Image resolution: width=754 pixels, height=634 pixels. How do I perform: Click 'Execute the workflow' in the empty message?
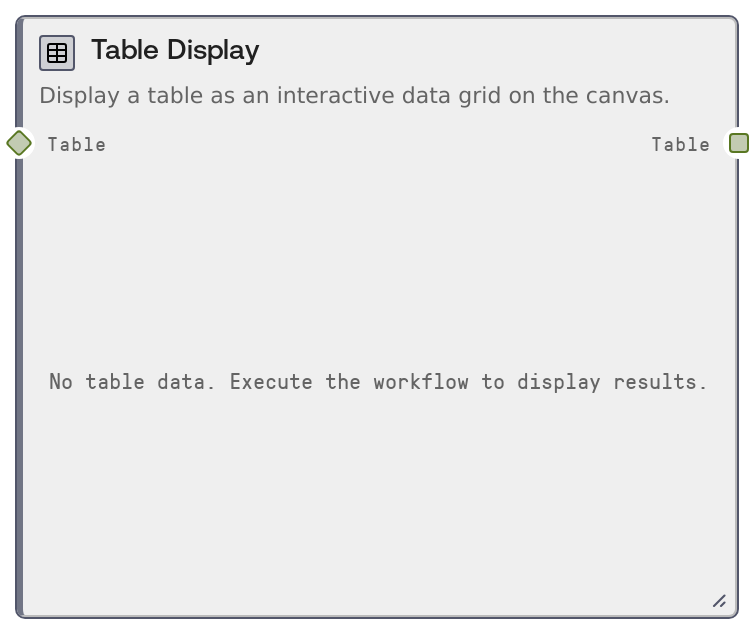tap(349, 382)
